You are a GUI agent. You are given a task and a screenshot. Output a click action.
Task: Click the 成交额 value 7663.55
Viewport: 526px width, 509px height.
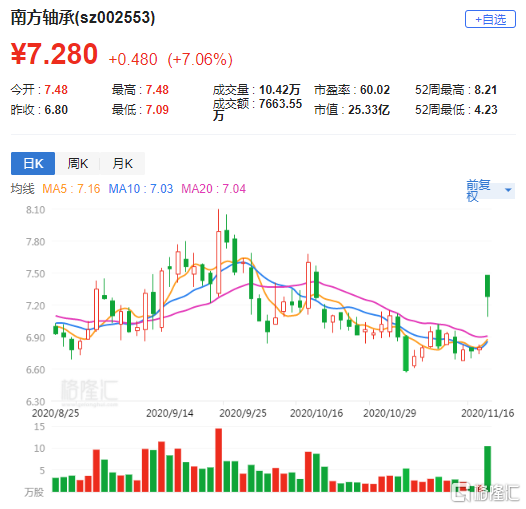point(280,104)
